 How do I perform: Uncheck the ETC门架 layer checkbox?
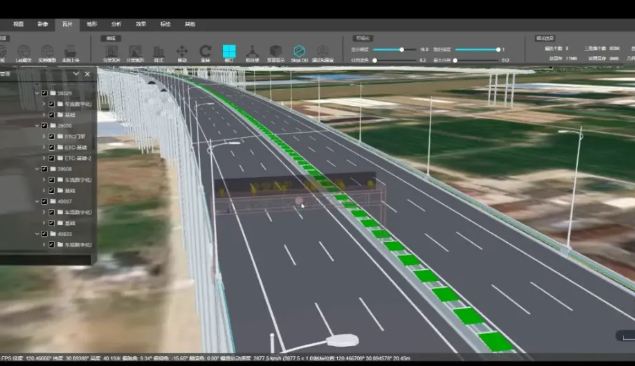pos(51,136)
